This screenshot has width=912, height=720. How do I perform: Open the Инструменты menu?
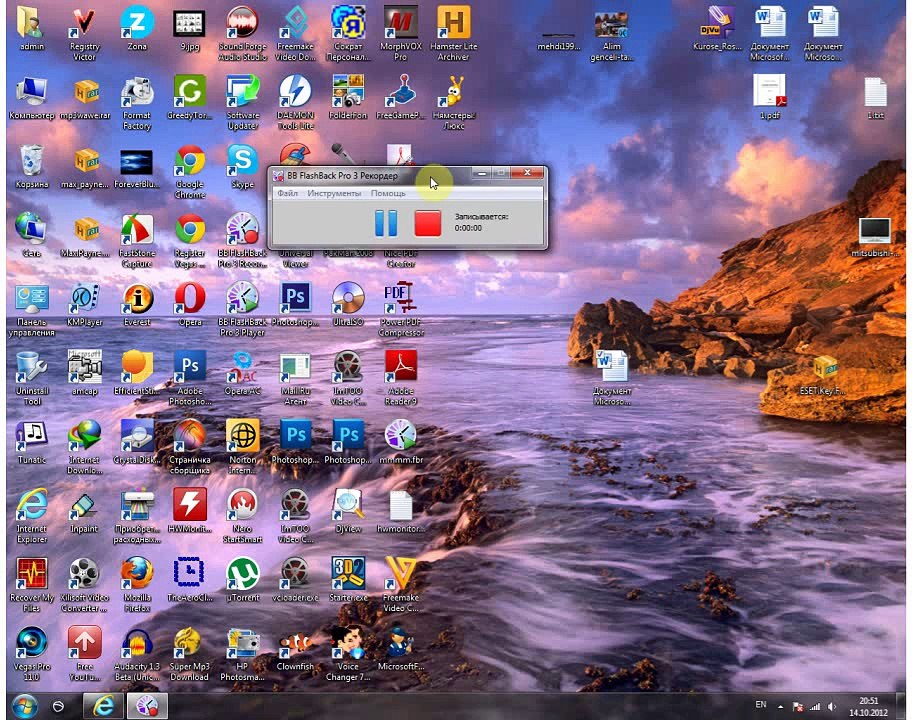(334, 193)
